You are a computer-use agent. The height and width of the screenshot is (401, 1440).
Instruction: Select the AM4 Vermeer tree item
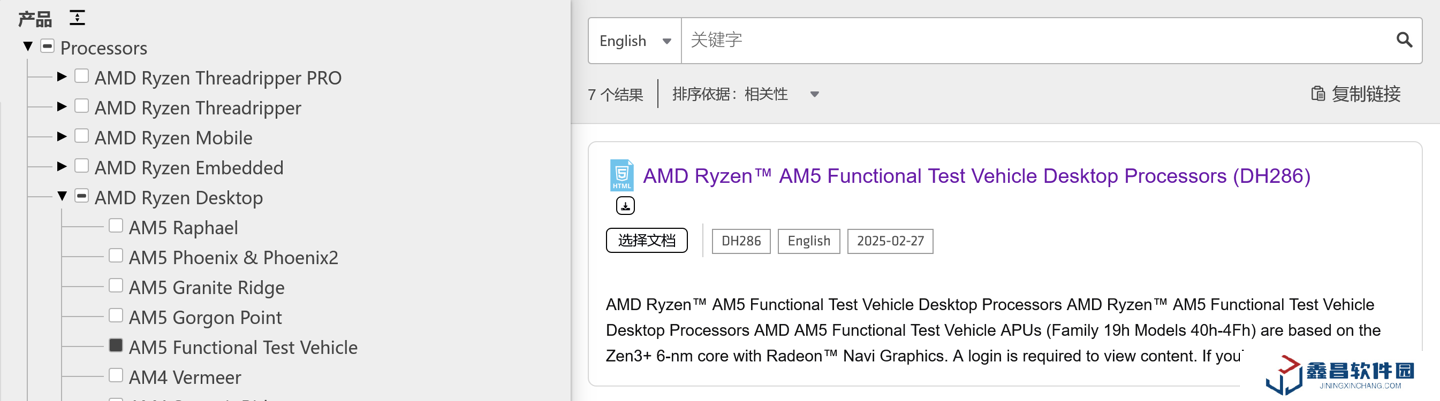(185, 377)
